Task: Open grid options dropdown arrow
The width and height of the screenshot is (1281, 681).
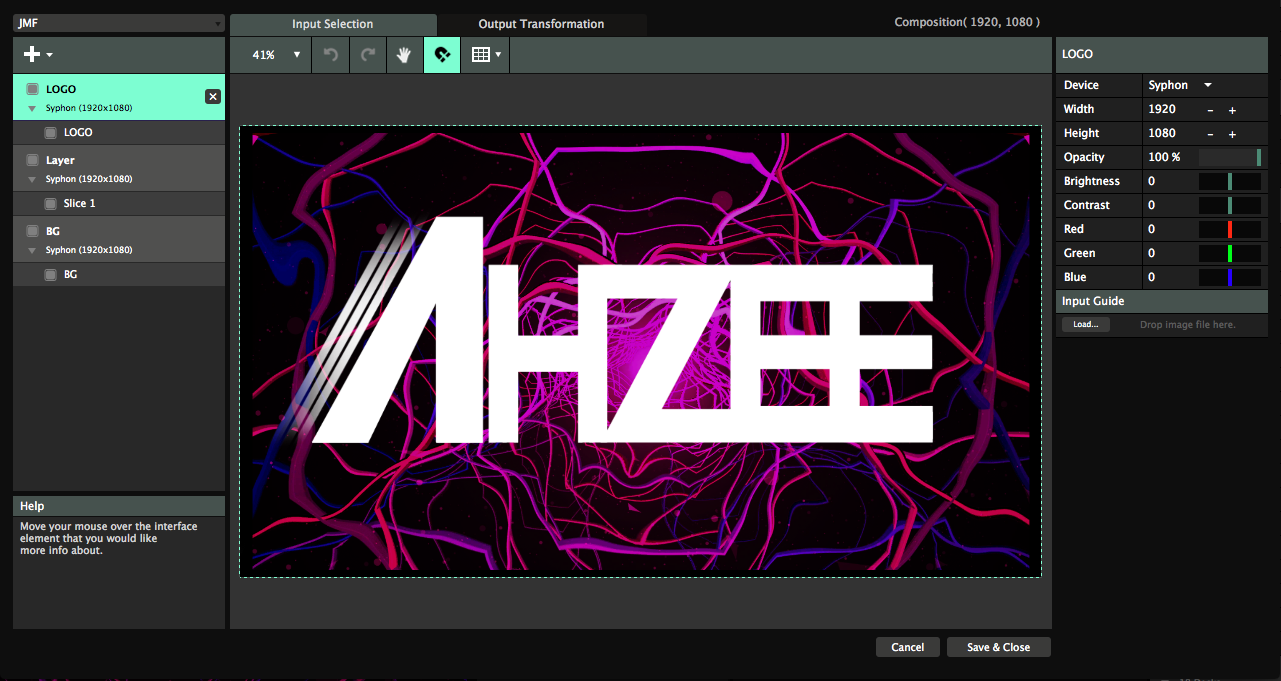Action: click(x=498, y=55)
